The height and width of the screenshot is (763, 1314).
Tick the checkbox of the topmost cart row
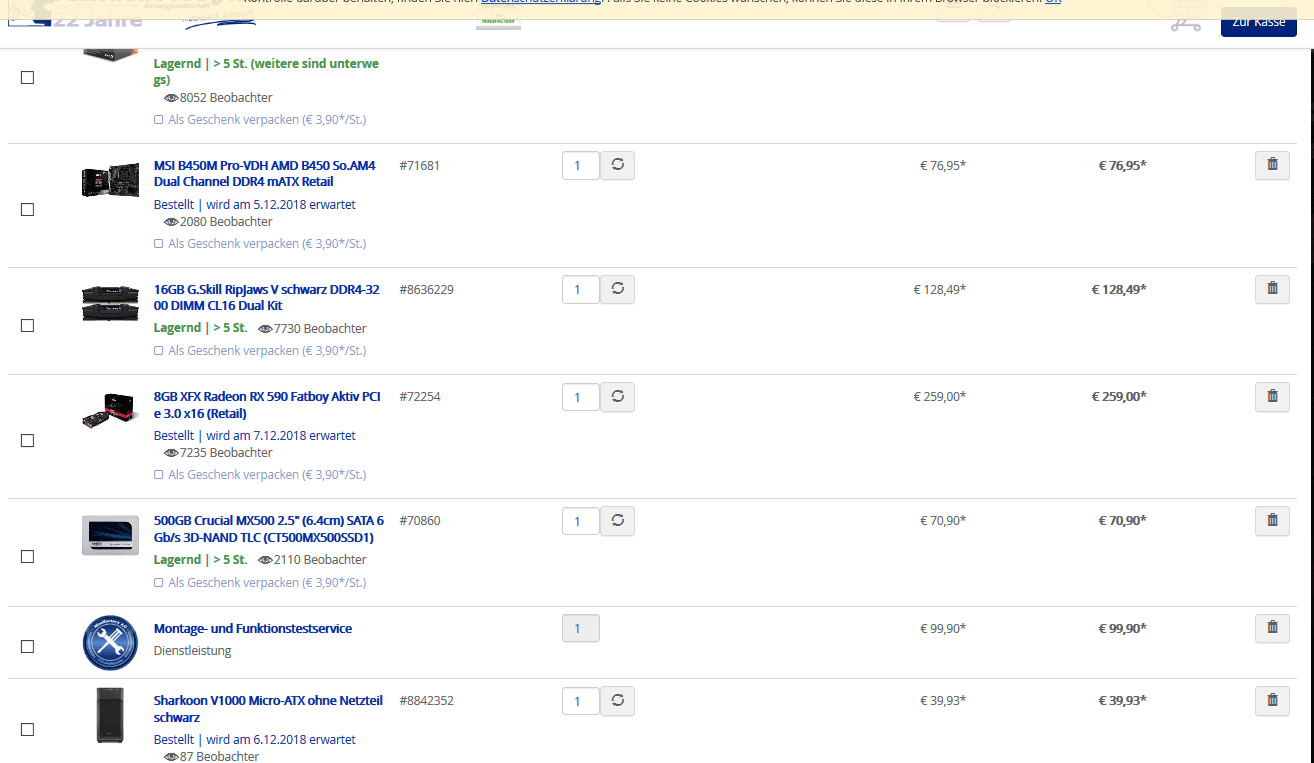click(28, 78)
